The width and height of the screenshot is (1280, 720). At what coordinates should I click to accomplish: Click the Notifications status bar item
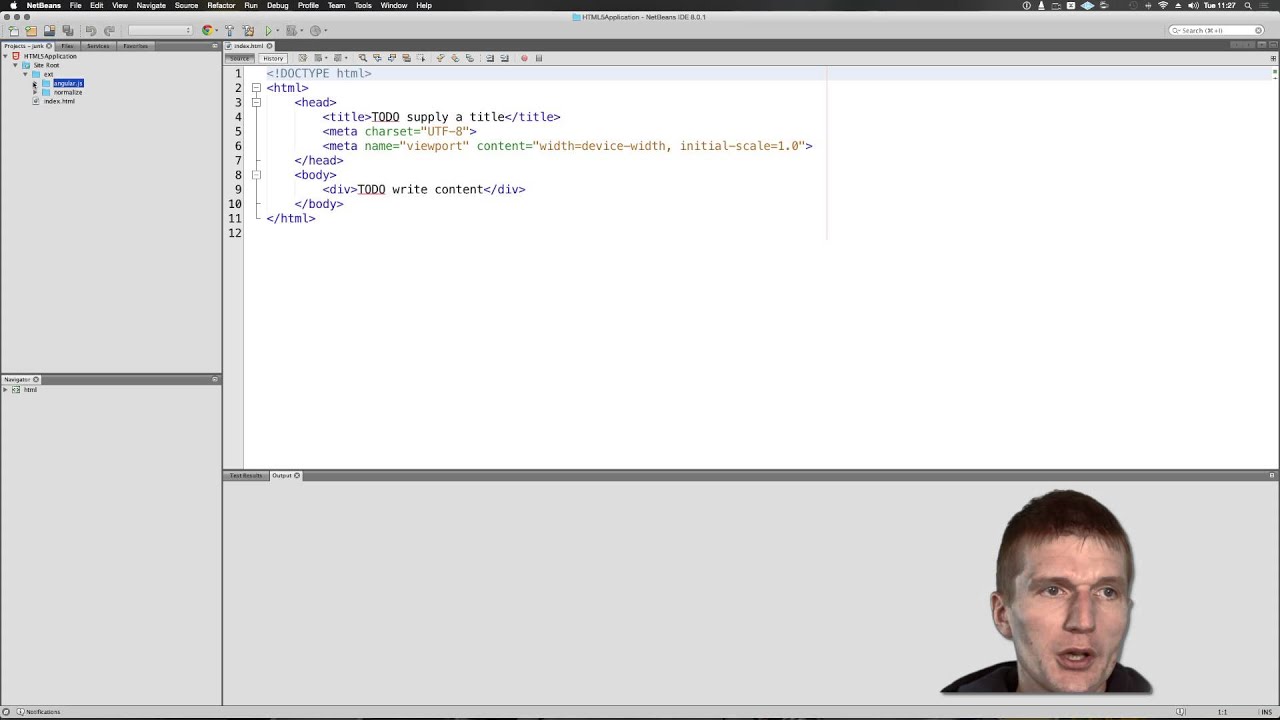click(x=36, y=712)
